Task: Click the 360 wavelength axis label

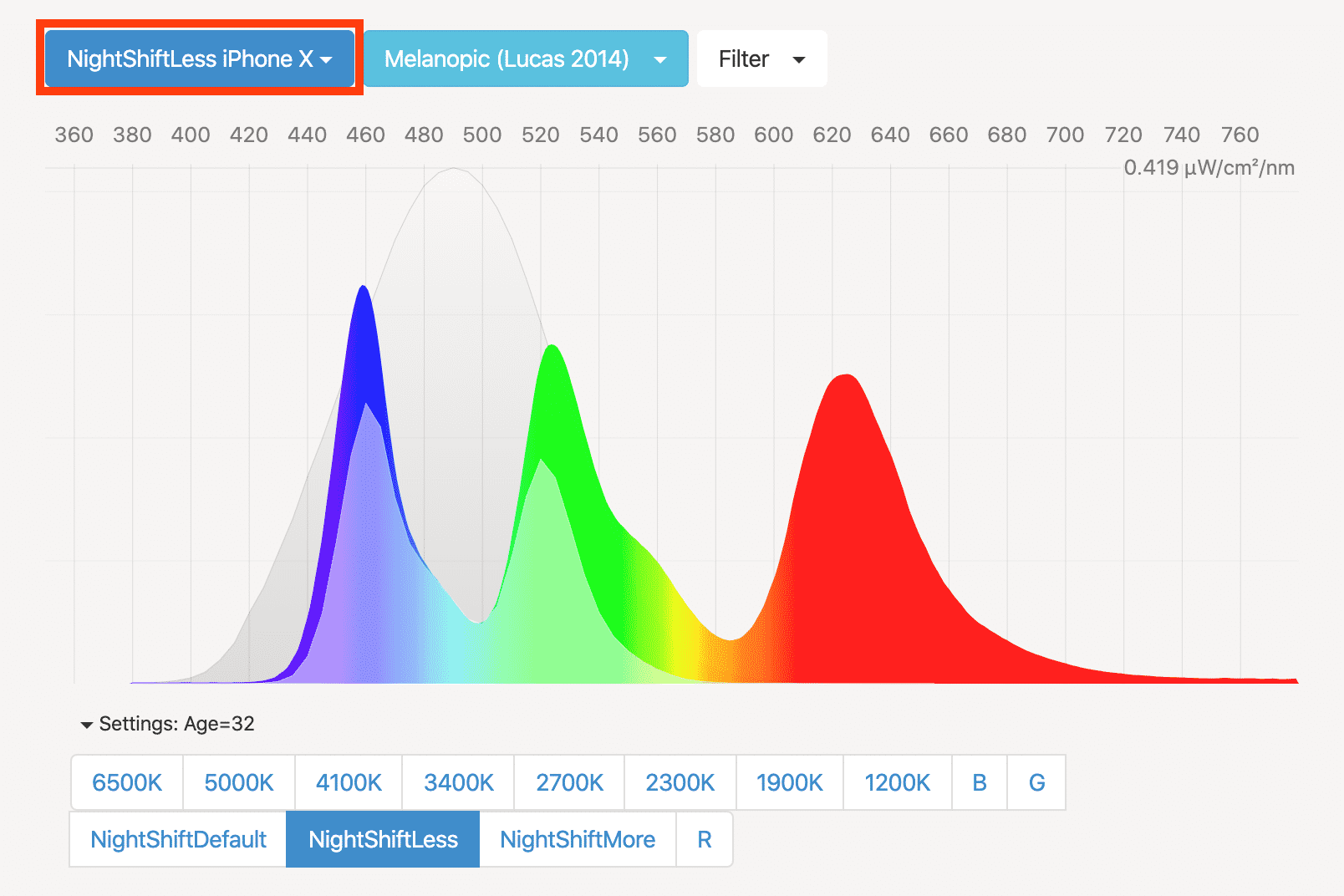Action: [74, 135]
